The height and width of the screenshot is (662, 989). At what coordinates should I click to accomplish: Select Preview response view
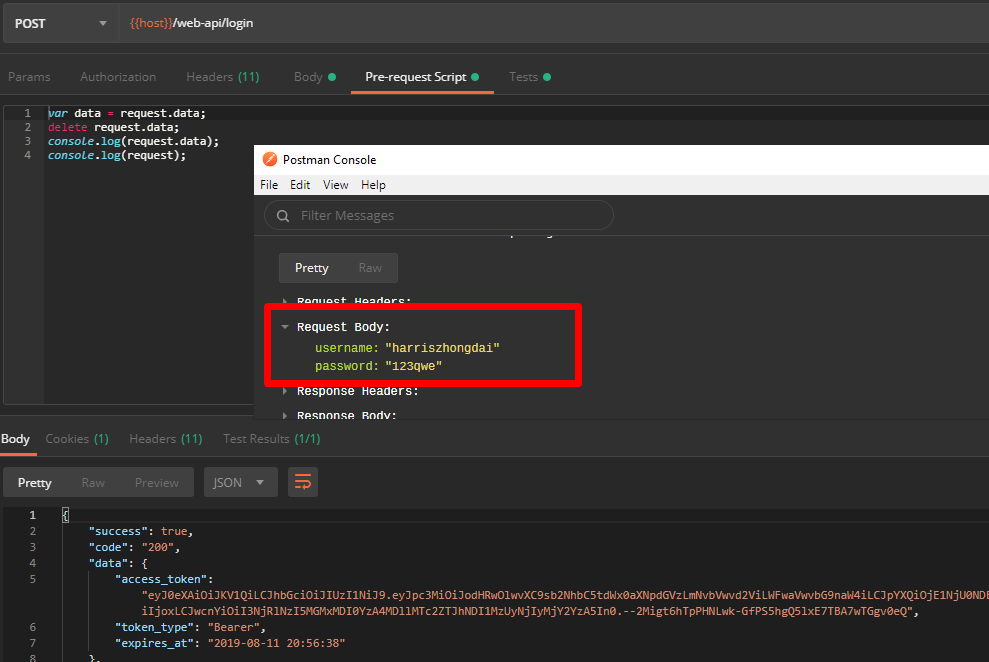click(156, 482)
